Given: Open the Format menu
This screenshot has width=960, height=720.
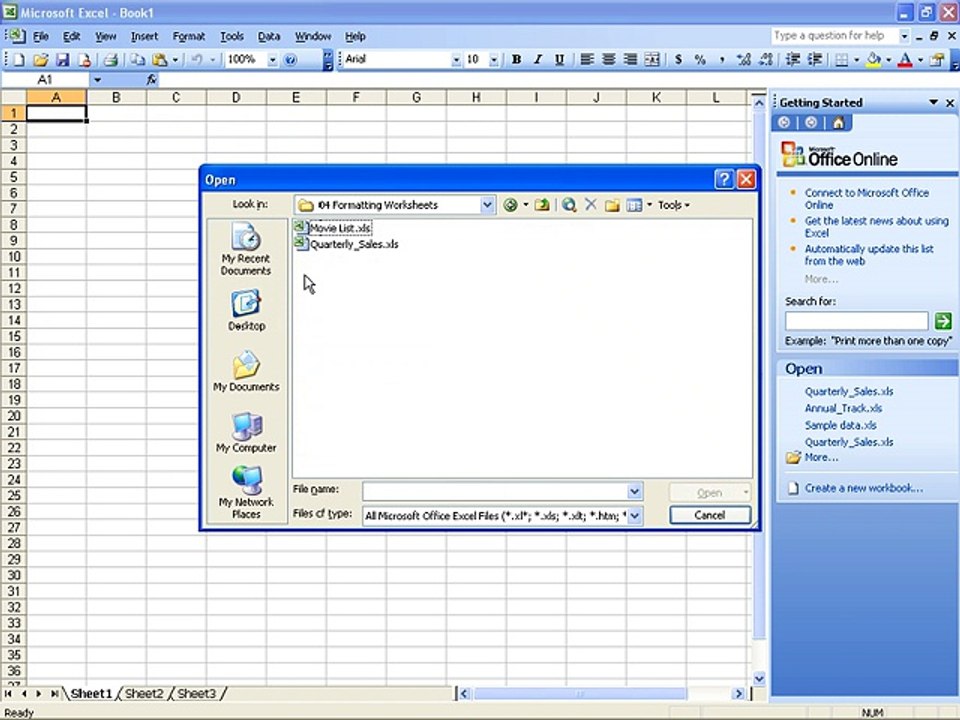Looking at the screenshot, I should [189, 36].
